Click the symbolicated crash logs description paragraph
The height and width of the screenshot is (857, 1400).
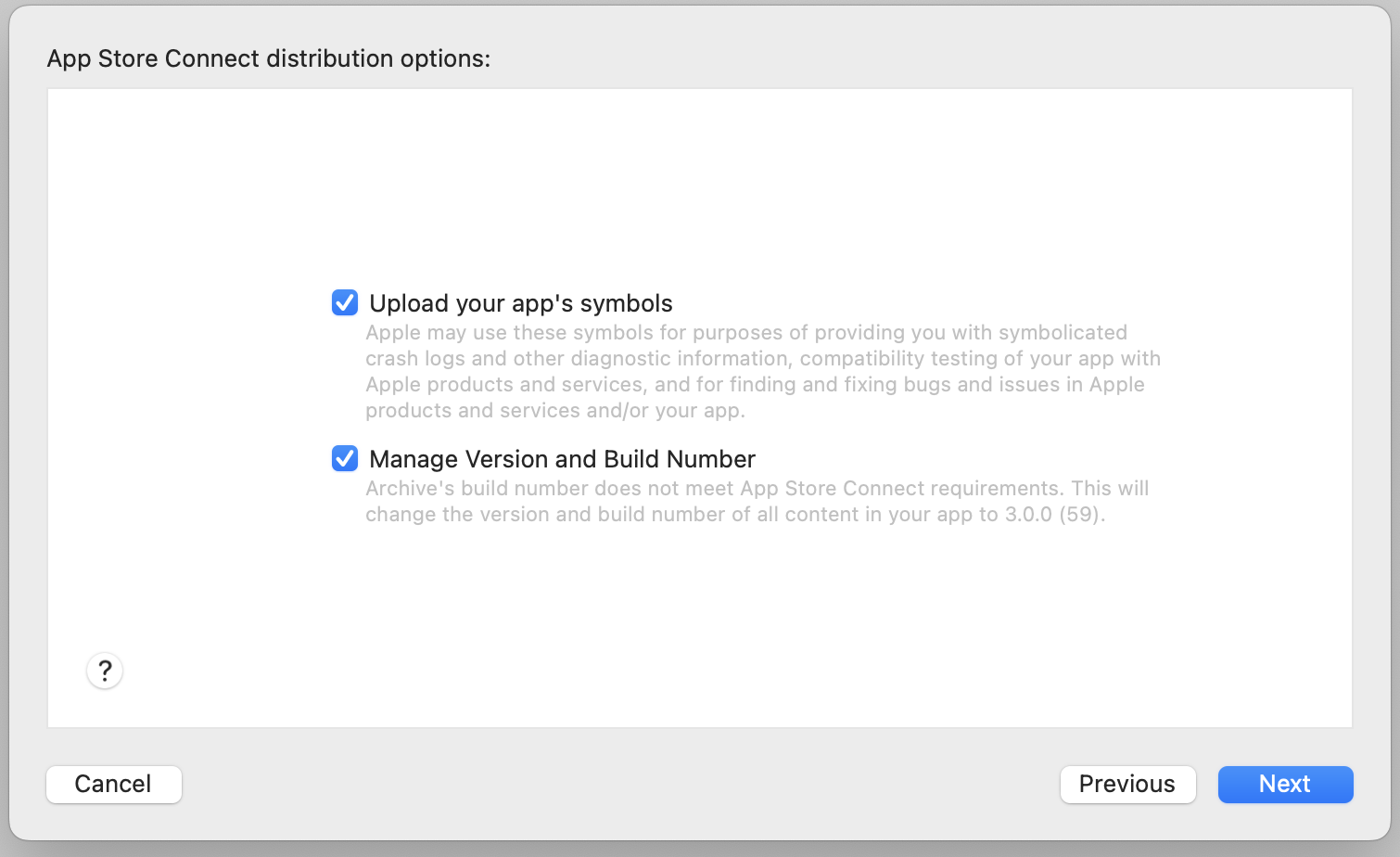pos(763,371)
